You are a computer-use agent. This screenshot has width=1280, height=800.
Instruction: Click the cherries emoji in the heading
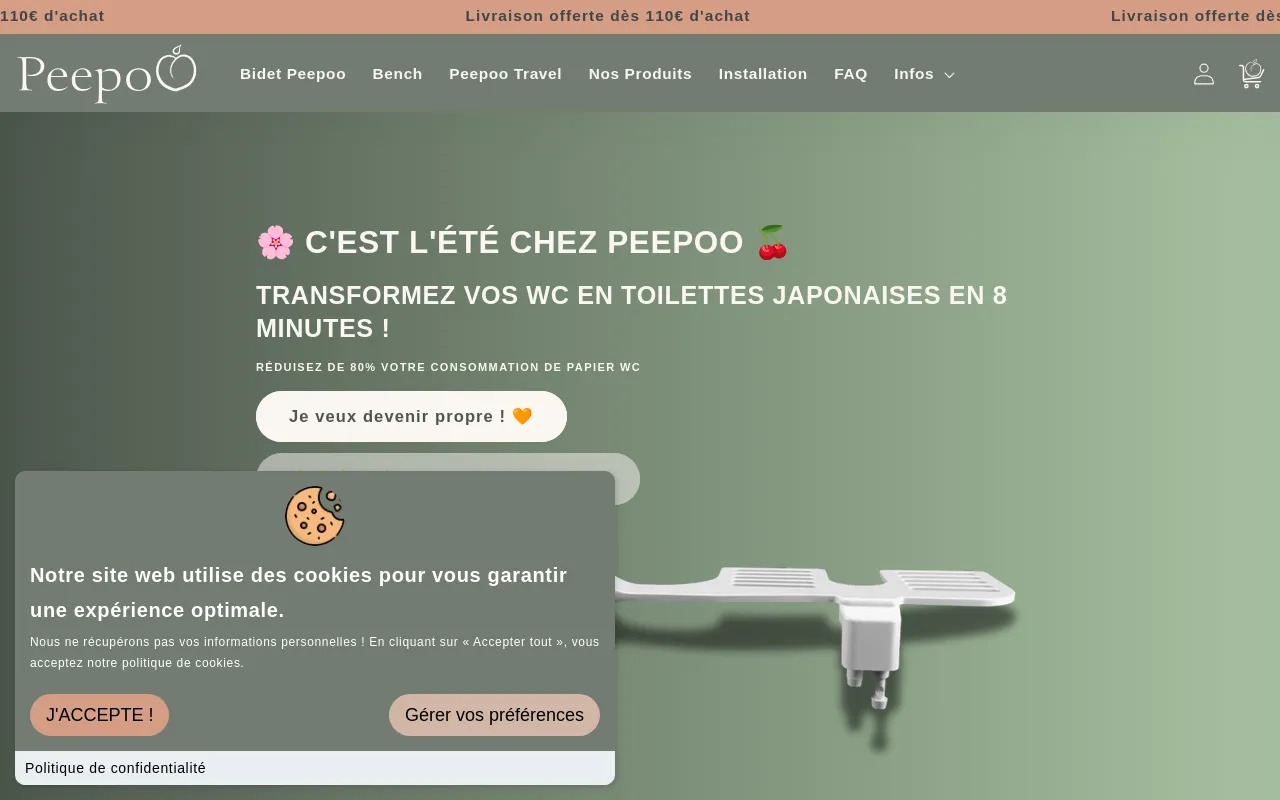pyautogui.click(x=772, y=242)
